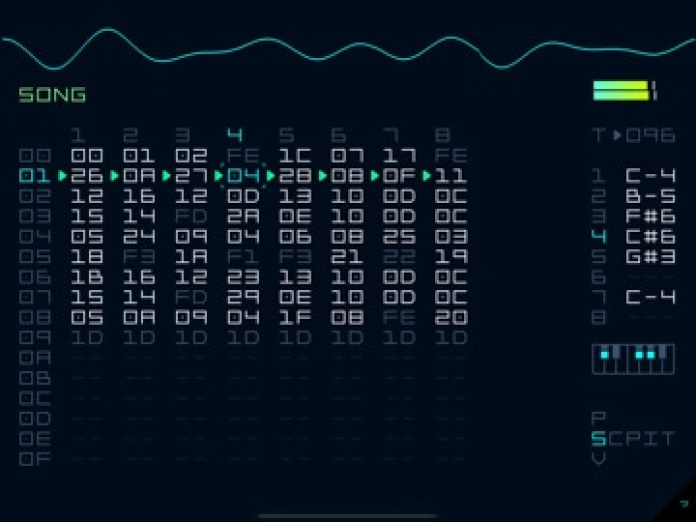Click the stereo level meter
Viewport: 696px width, 522px height.
(625, 91)
